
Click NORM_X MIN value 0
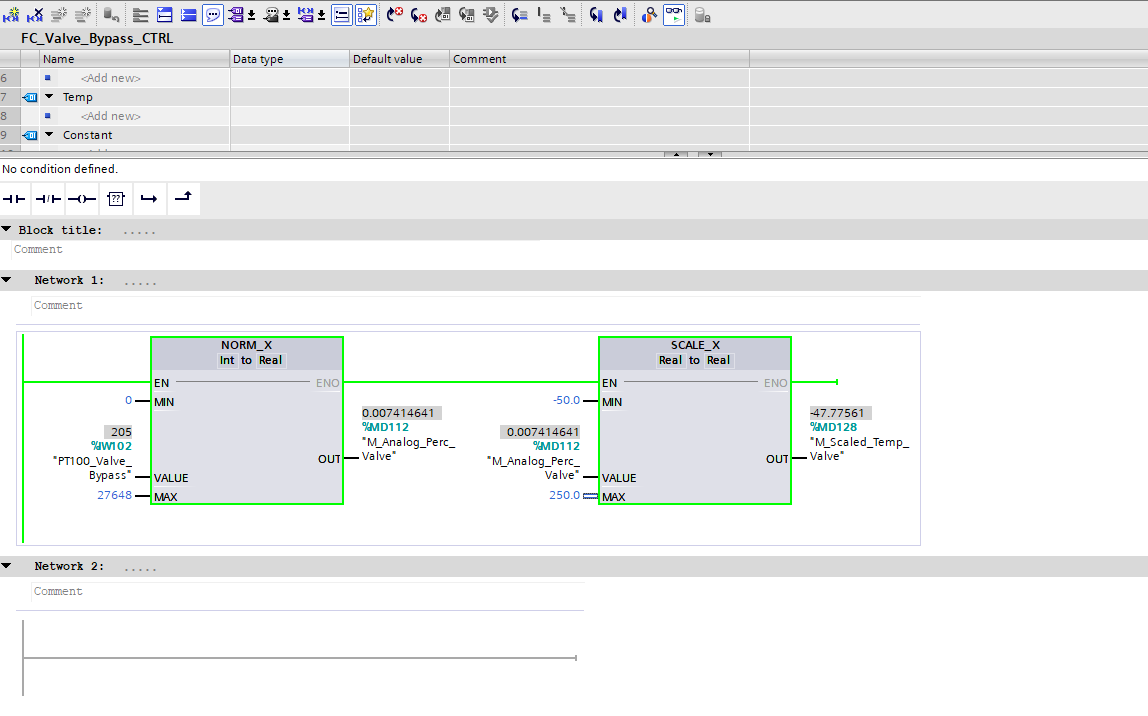128,400
